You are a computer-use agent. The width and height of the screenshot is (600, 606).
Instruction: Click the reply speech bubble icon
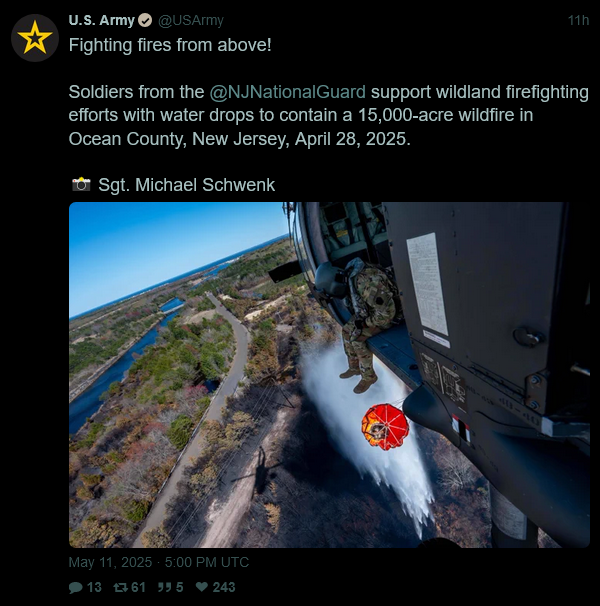click(75, 587)
